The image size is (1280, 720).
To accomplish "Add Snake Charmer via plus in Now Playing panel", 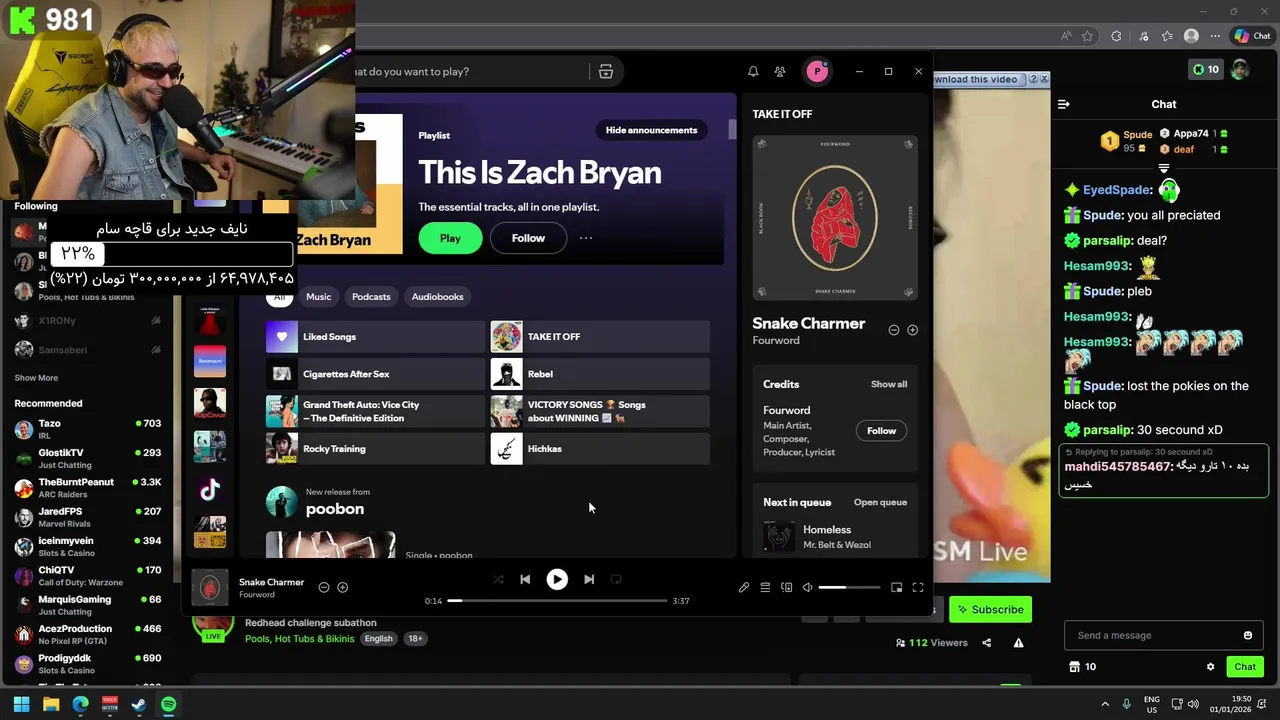I will click(x=912, y=330).
